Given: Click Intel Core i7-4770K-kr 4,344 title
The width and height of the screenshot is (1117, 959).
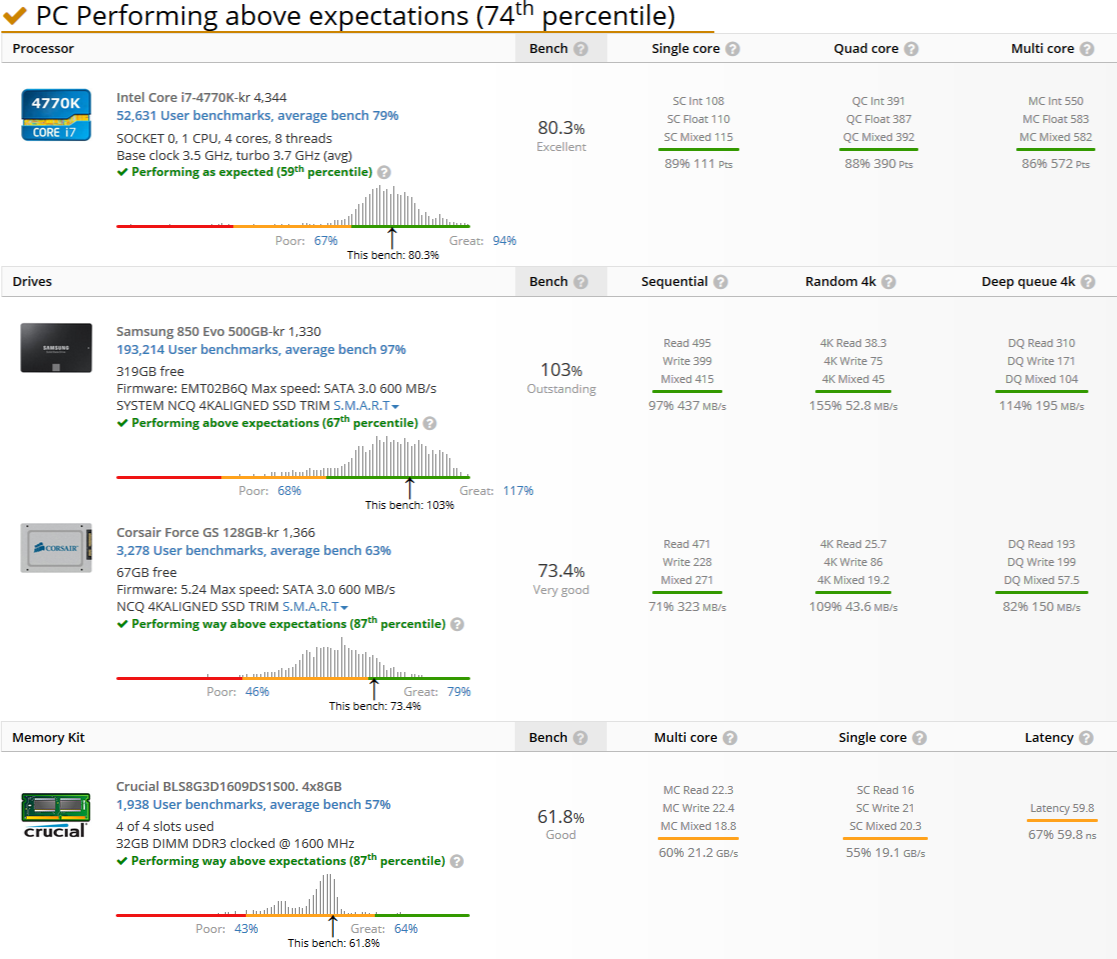Looking at the screenshot, I should 202,98.
